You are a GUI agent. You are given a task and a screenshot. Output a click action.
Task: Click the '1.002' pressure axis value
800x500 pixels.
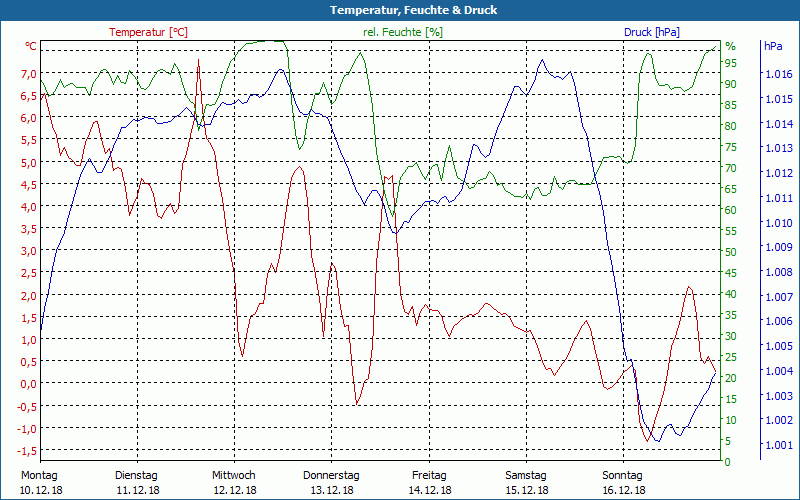point(779,420)
